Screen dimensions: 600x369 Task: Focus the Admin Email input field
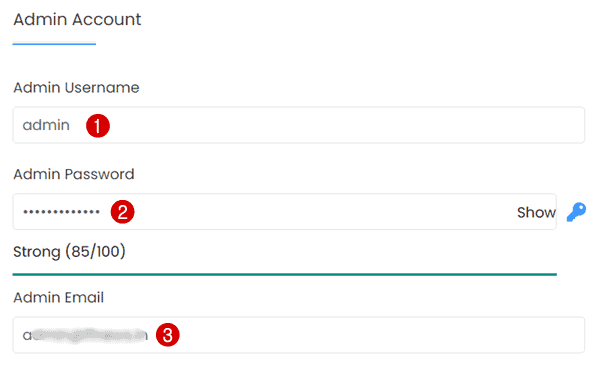click(x=299, y=335)
